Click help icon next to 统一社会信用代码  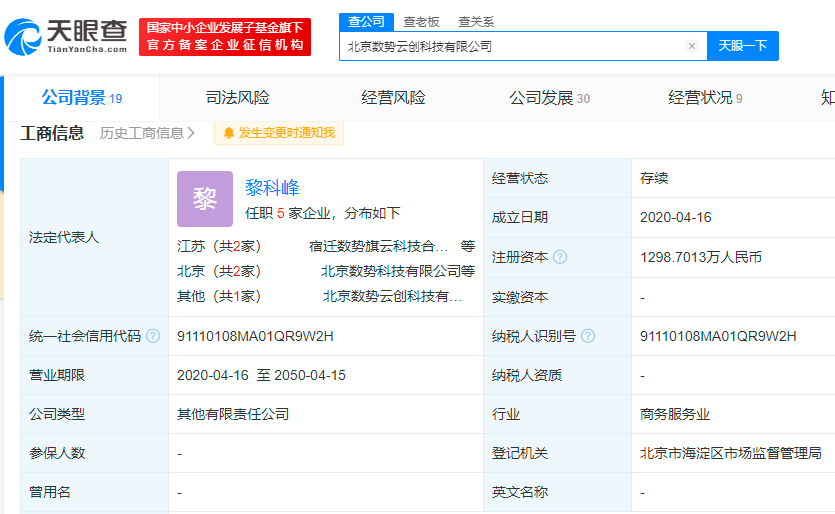tap(153, 336)
